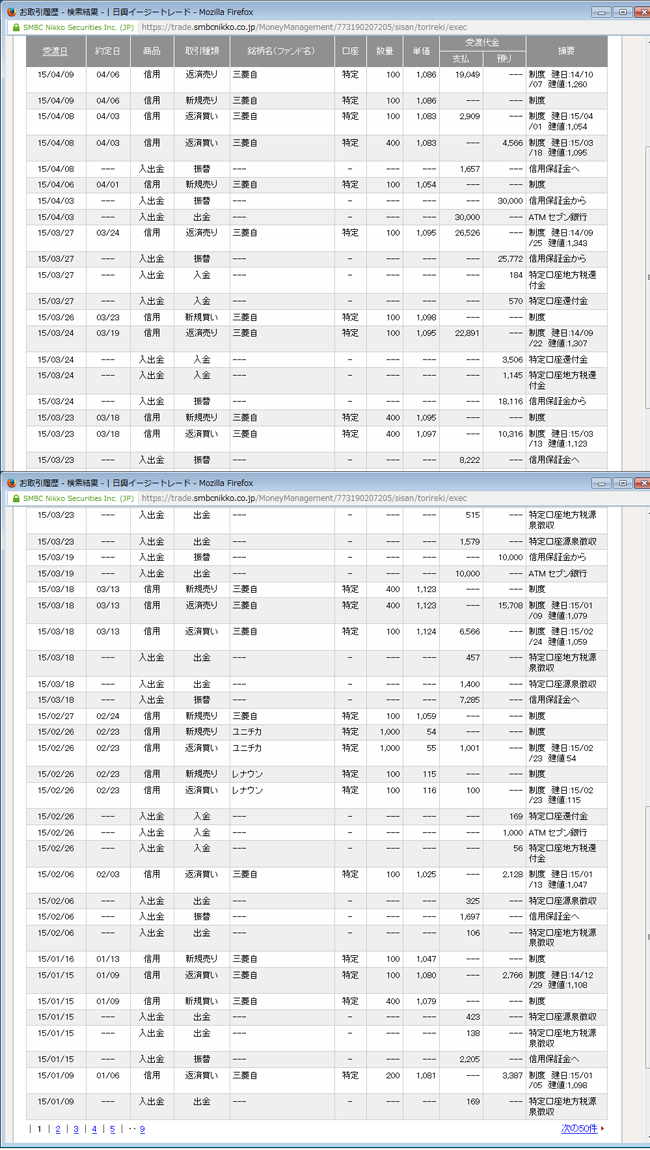Click the payment amount 1,657
This screenshot has height=1150, width=650.
click(469, 169)
